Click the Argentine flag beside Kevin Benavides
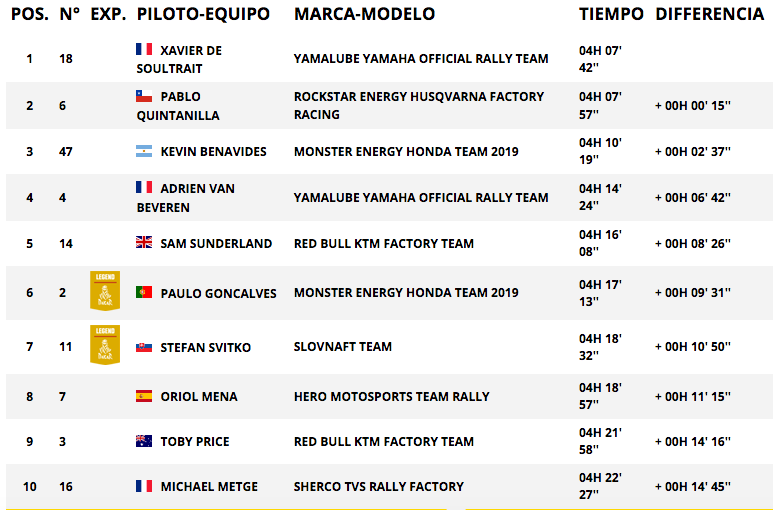The height and width of the screenshot is (510, 773). tap(144, 151)
